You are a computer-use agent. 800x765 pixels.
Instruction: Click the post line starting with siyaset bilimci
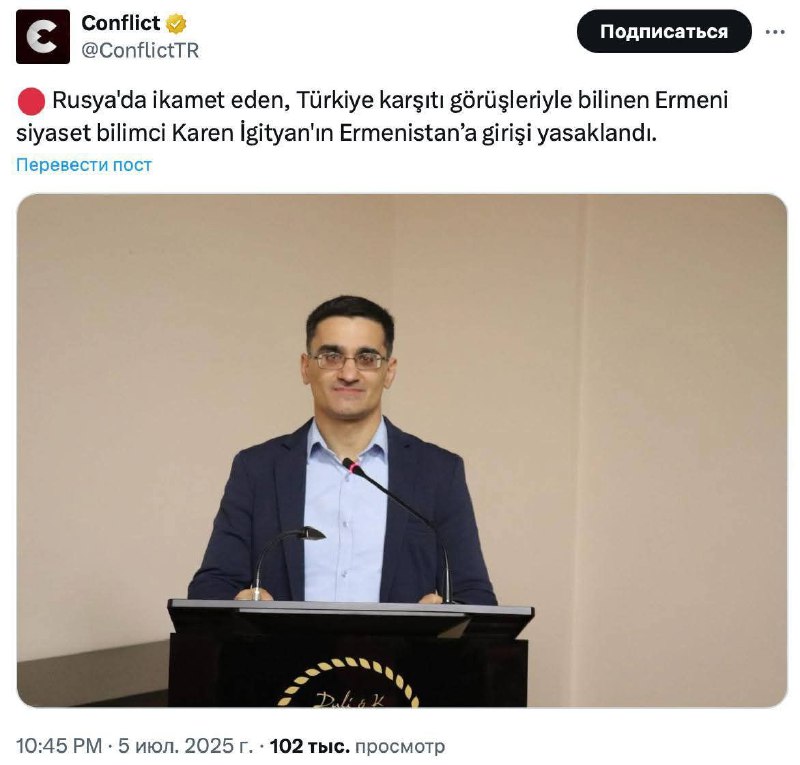(x=336, y=133)
